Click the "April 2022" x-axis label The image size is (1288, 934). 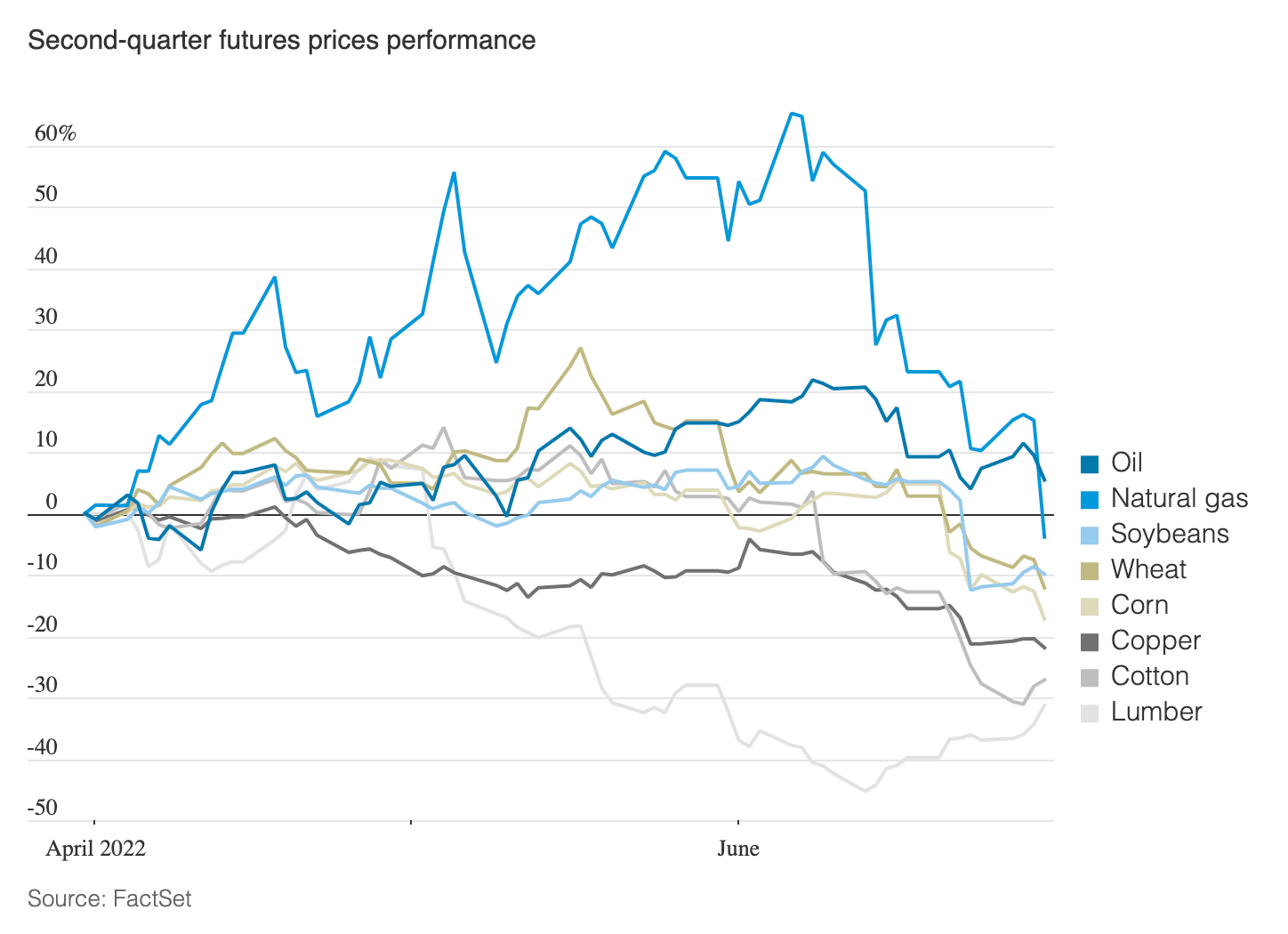point(95,849)
